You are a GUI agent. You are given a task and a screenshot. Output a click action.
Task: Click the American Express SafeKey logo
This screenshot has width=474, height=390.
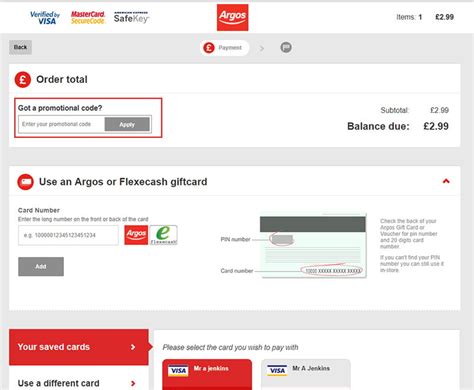coord(131,17)
